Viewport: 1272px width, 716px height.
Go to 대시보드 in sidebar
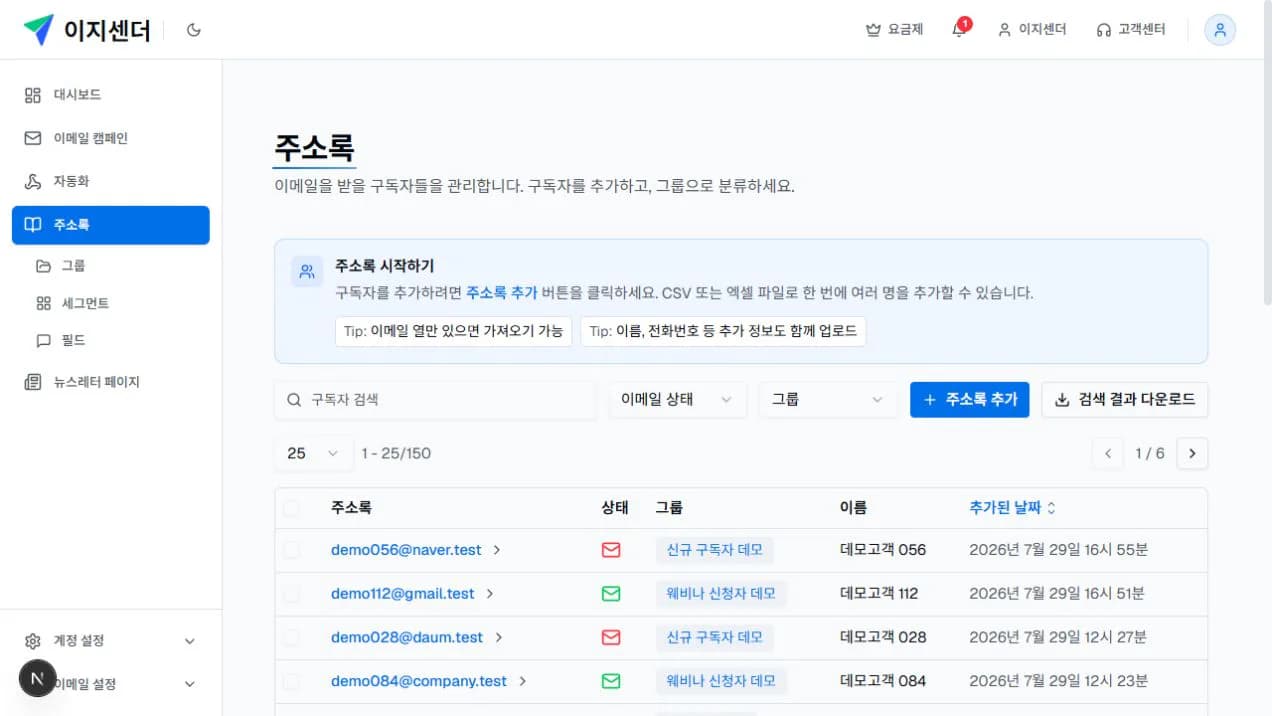111,95
